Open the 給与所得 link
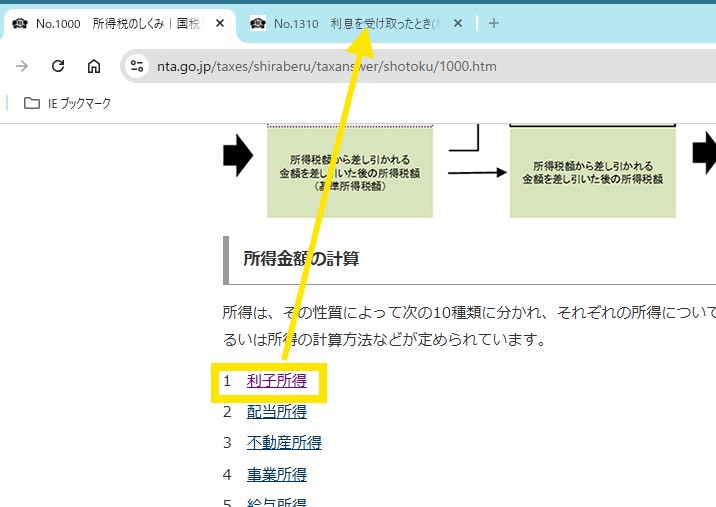 coord(277,502)
